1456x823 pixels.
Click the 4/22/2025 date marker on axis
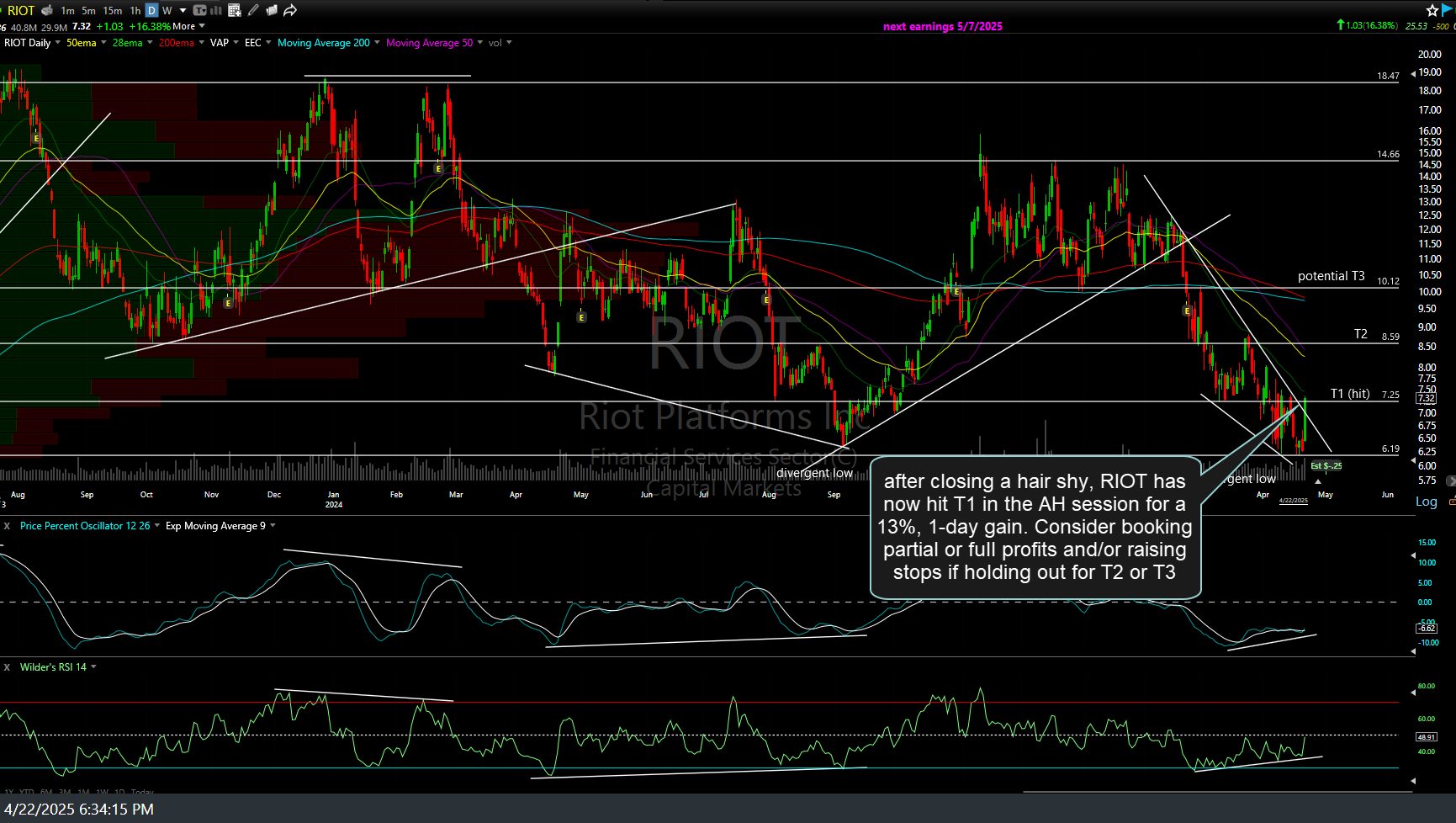1293,501
